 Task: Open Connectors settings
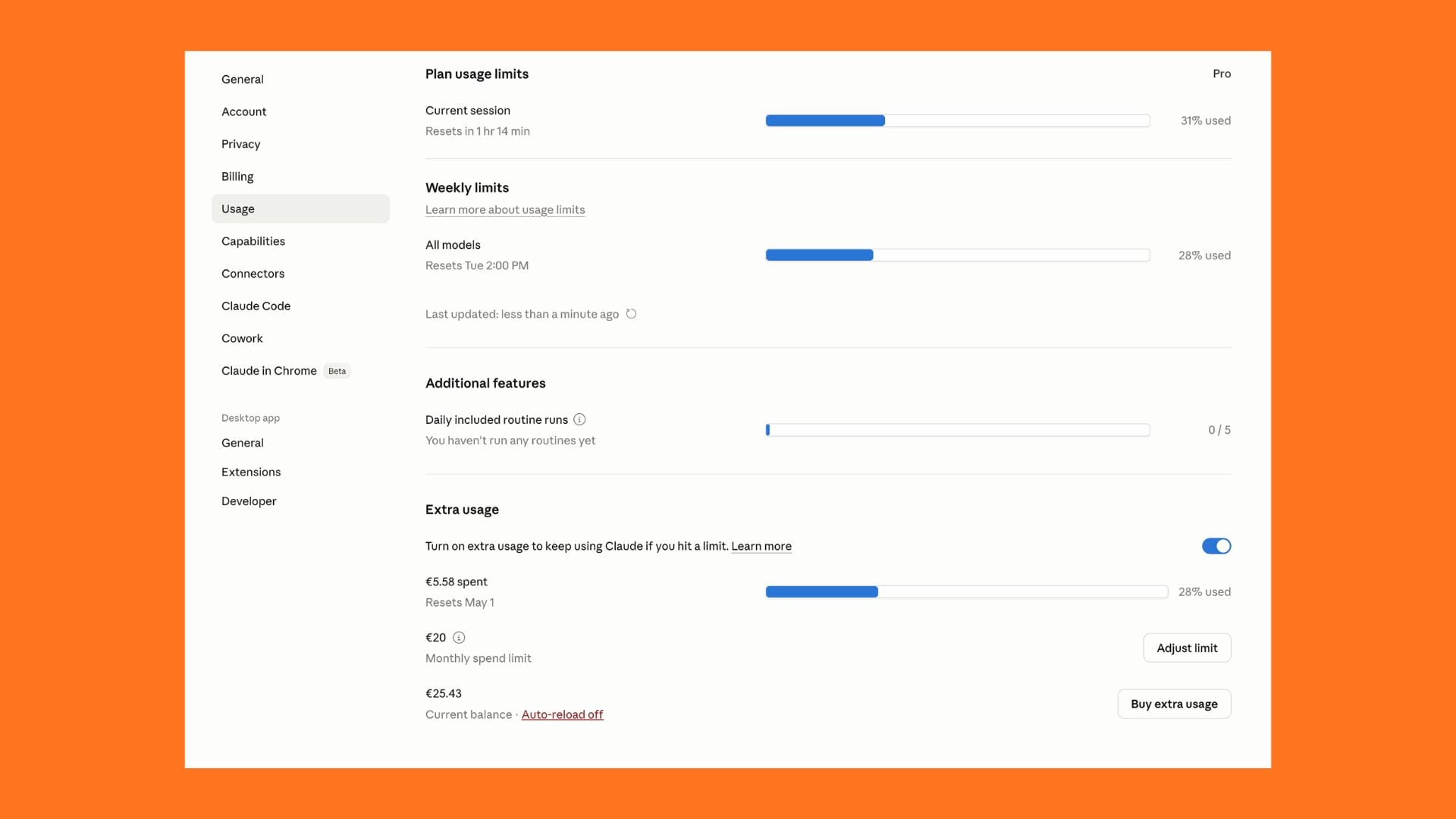[253, 274]
